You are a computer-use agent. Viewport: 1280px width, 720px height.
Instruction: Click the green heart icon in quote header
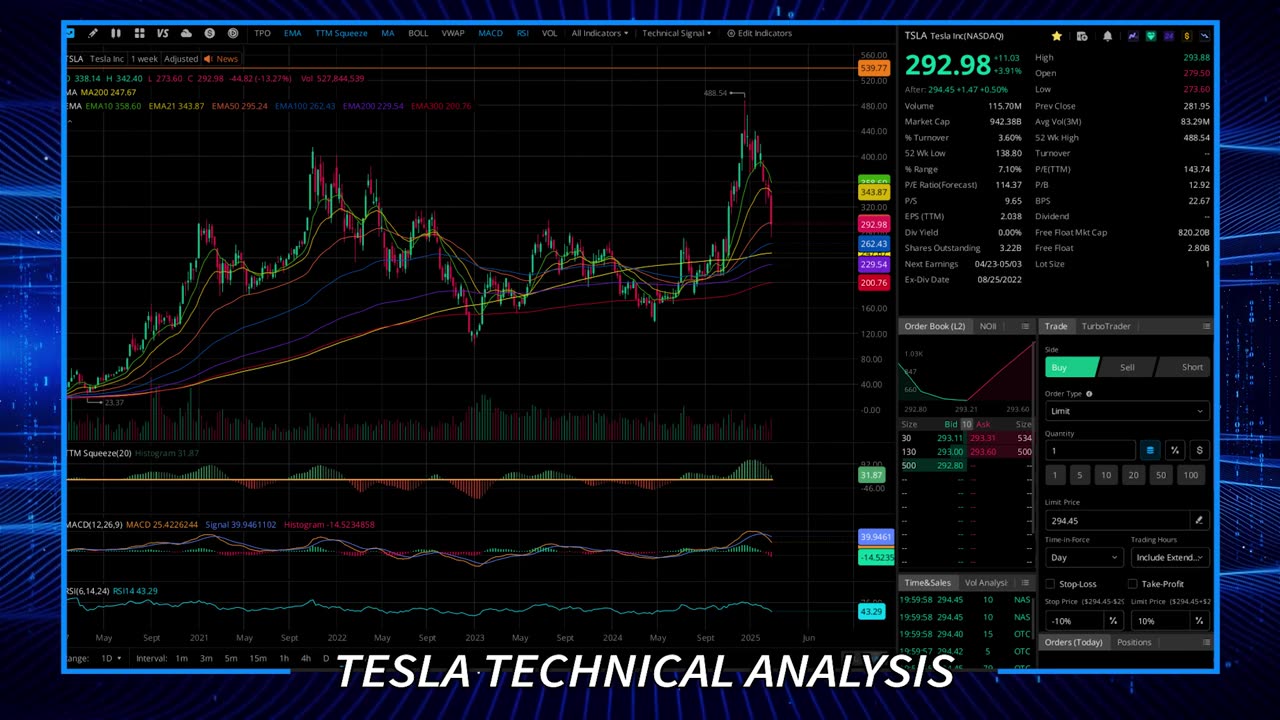tap(1151, 36)
